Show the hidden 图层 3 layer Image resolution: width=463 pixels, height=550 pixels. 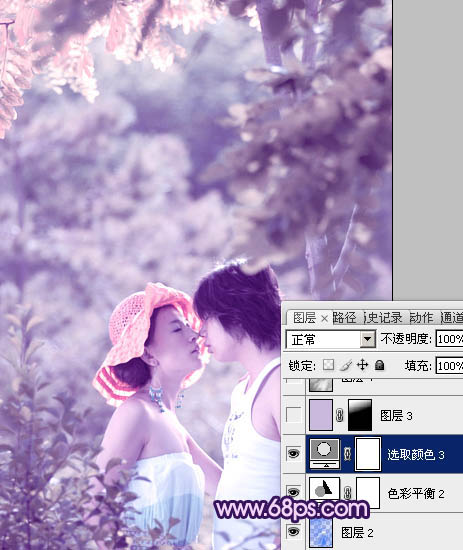tap(293, 415)
